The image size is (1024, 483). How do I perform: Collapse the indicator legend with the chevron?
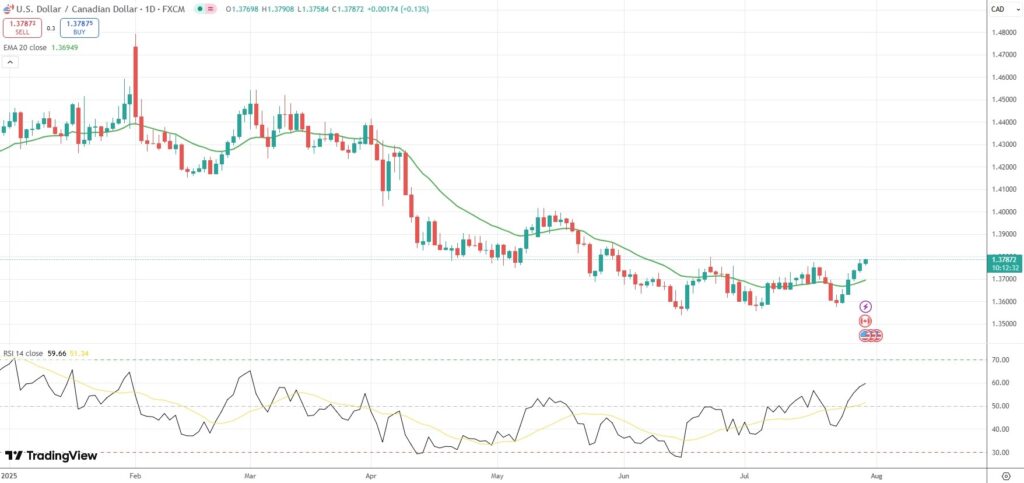(x=10, y=63)
